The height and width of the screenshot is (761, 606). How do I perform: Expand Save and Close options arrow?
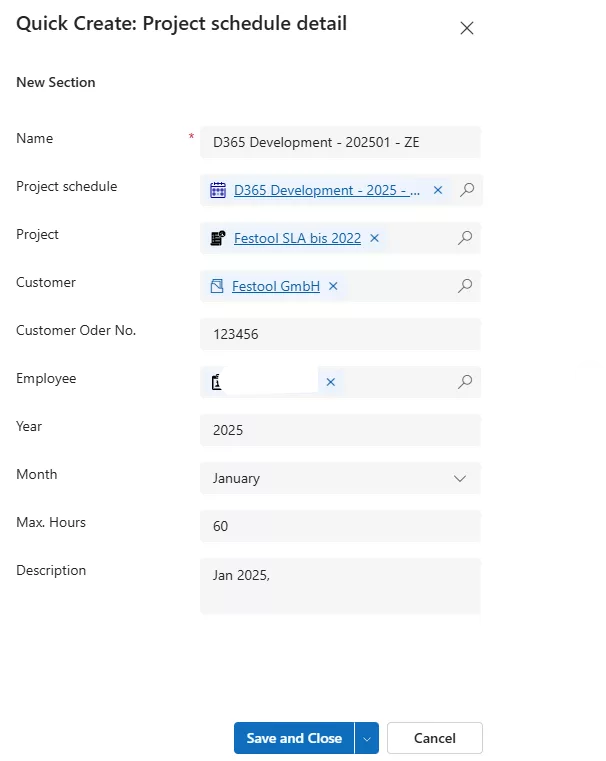(x=367, y=738)
